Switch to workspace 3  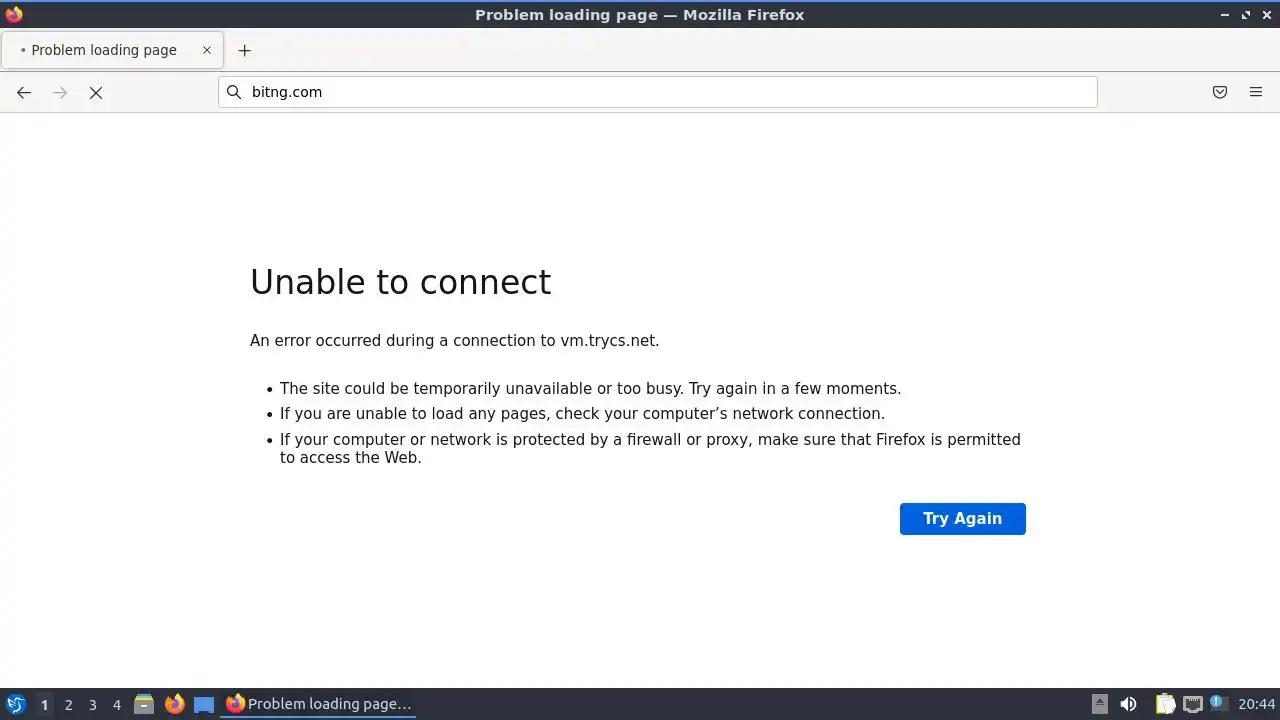click(92, 705)
